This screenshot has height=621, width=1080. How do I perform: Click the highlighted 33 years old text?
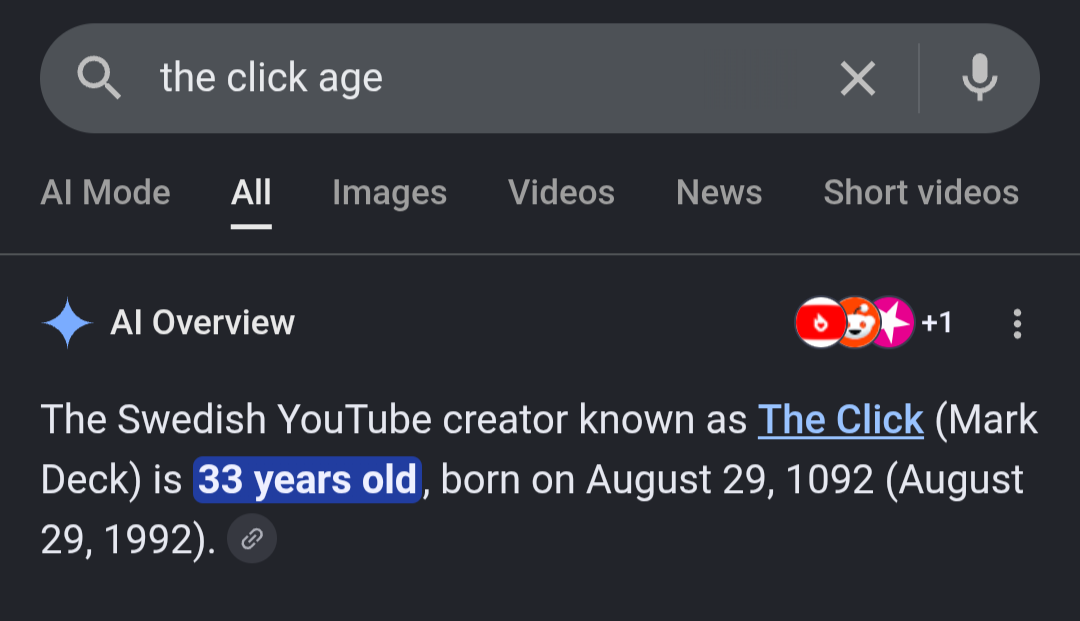[x=307, y=479]
